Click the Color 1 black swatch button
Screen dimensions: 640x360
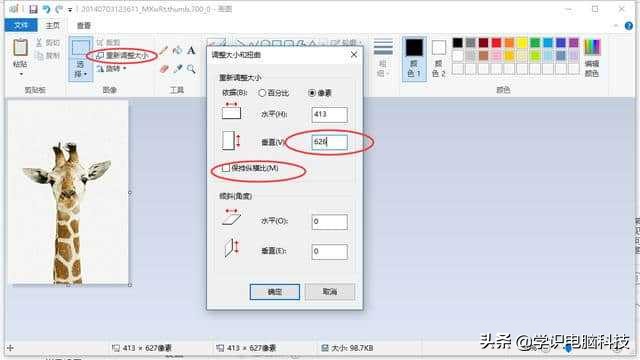(414, 59)
